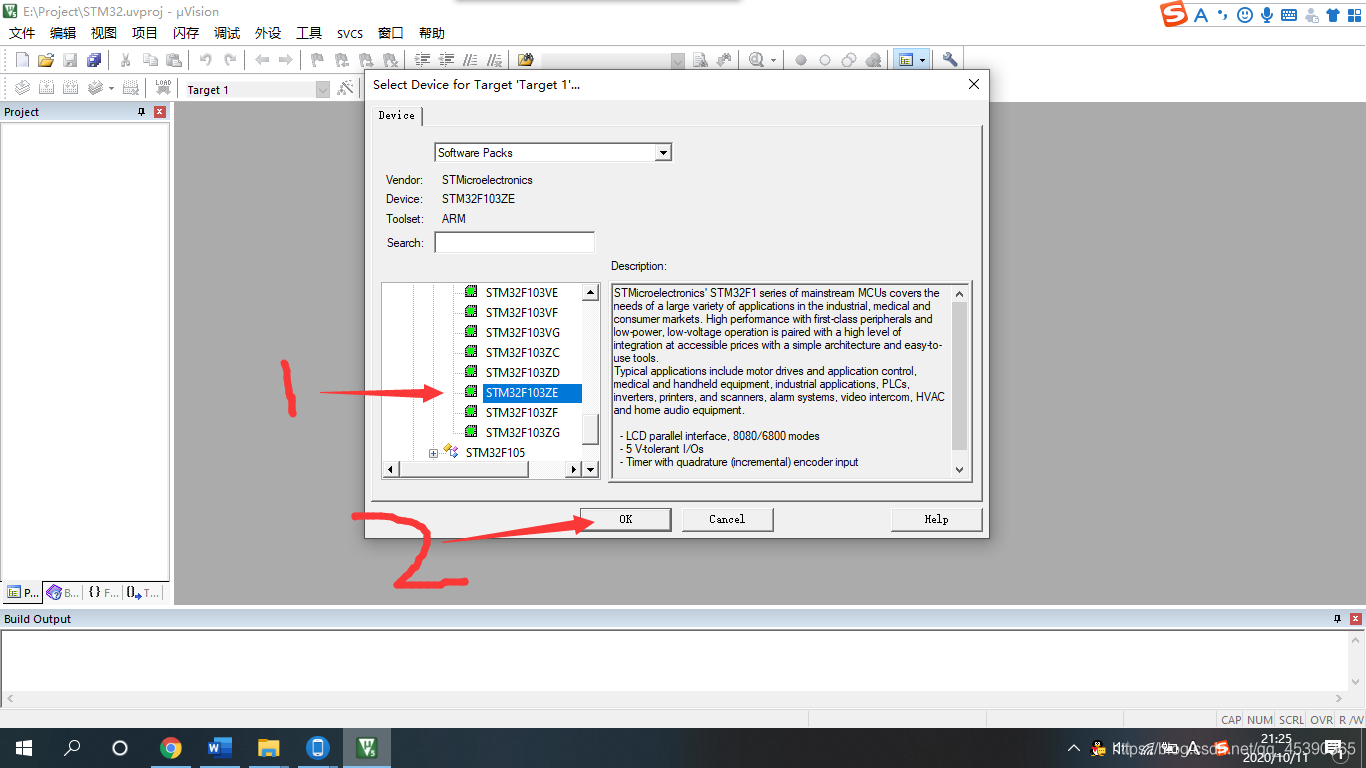The width and height of the screenshot is (1366, 768).
Task: Open the 工具 menu
Action: (309, 33)
